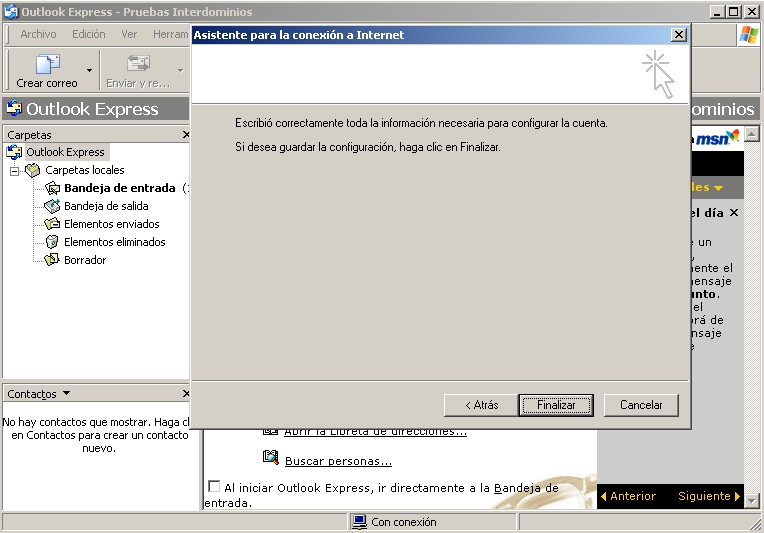The height and width of the screenshot is (533, 764).
Task: Click the Elementos eliminados trash icon
Action: [x=52, y=242]
